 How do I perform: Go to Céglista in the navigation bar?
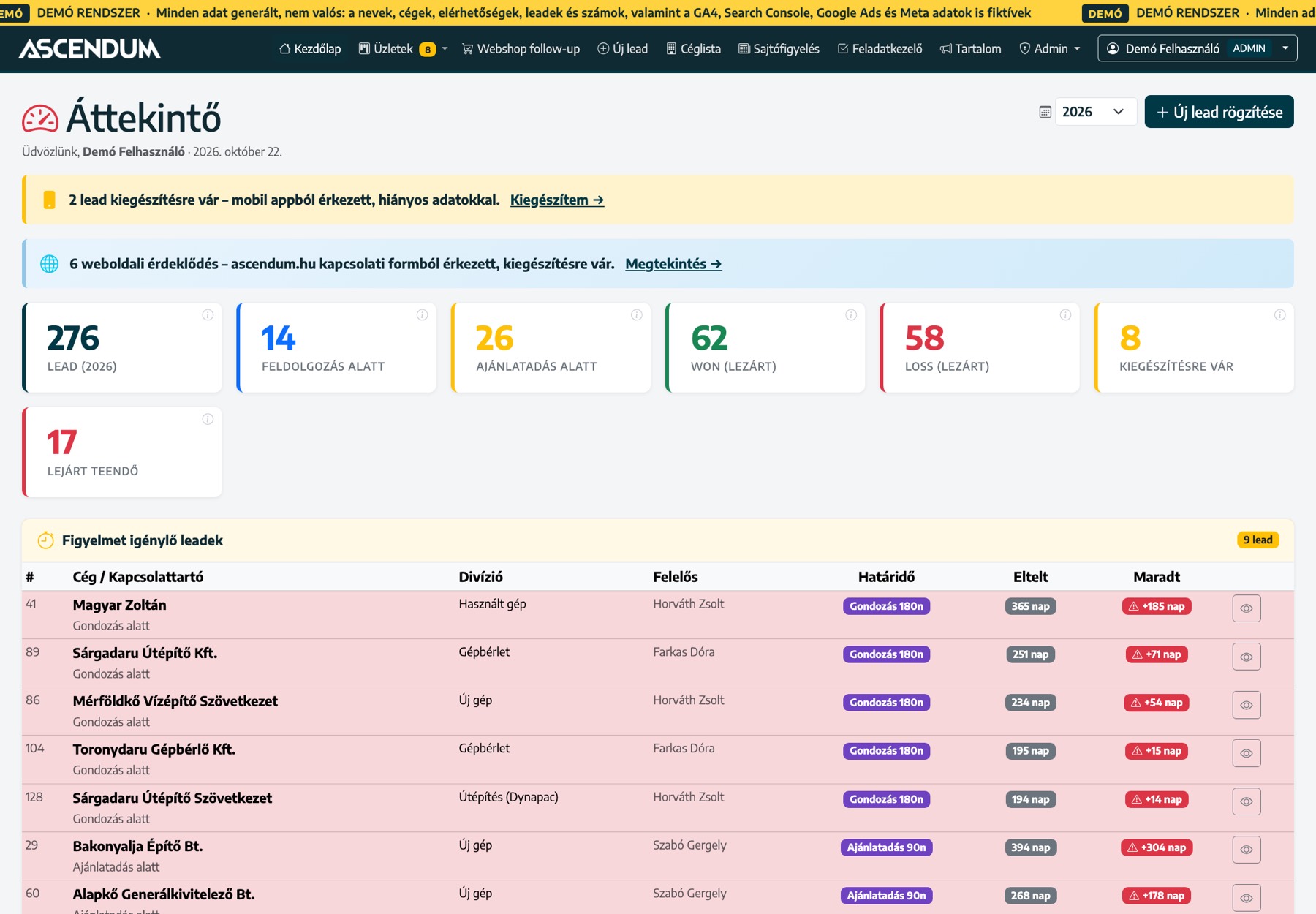[x=693, y=49]
